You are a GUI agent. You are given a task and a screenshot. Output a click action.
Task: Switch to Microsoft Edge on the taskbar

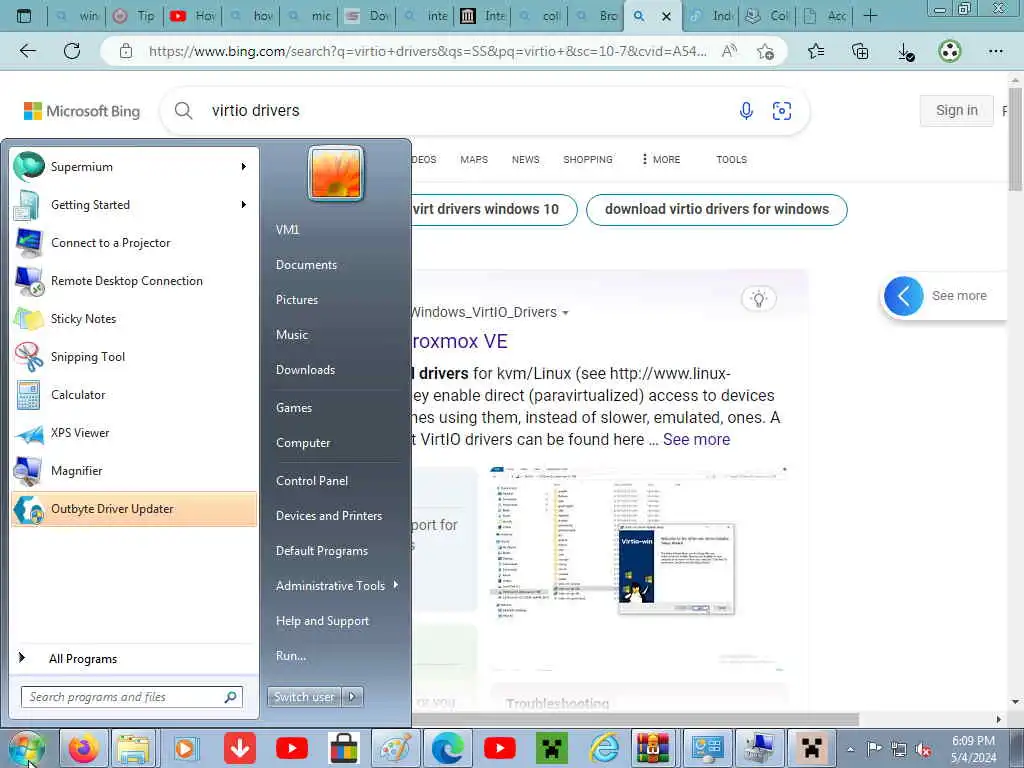pos(447,748)
